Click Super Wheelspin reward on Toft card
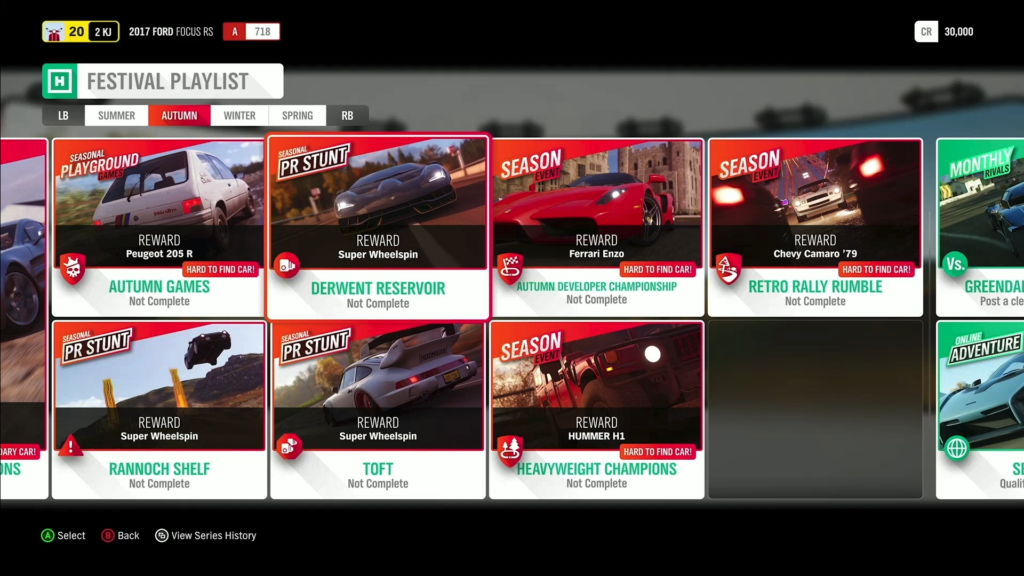 tap(378, 436)
